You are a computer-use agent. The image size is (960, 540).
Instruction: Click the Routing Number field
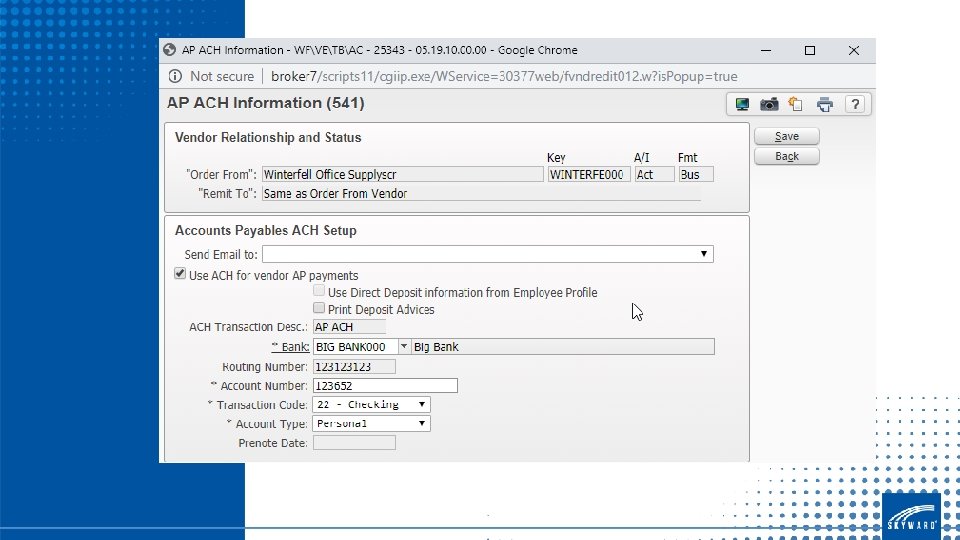(x=354, y=366)
